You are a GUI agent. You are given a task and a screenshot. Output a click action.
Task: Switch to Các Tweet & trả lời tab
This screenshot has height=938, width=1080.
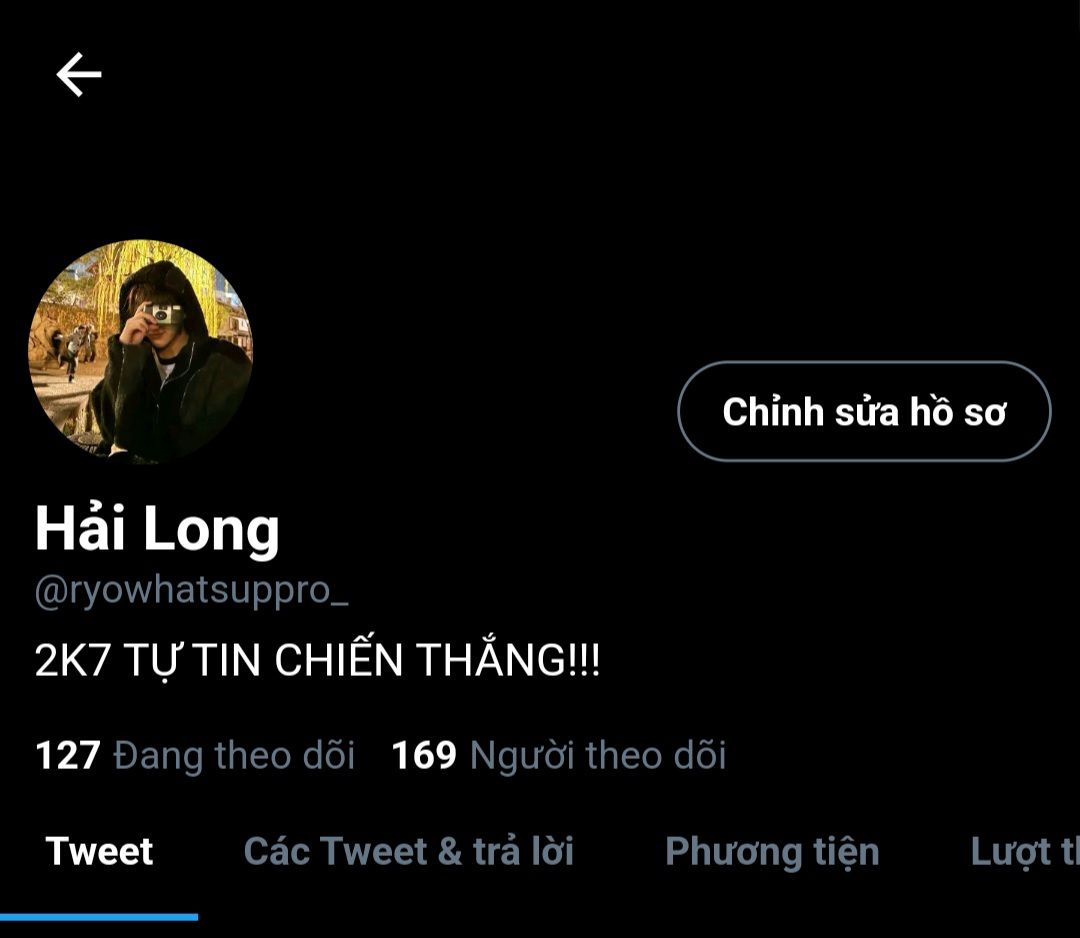click(x=408, y=851)
